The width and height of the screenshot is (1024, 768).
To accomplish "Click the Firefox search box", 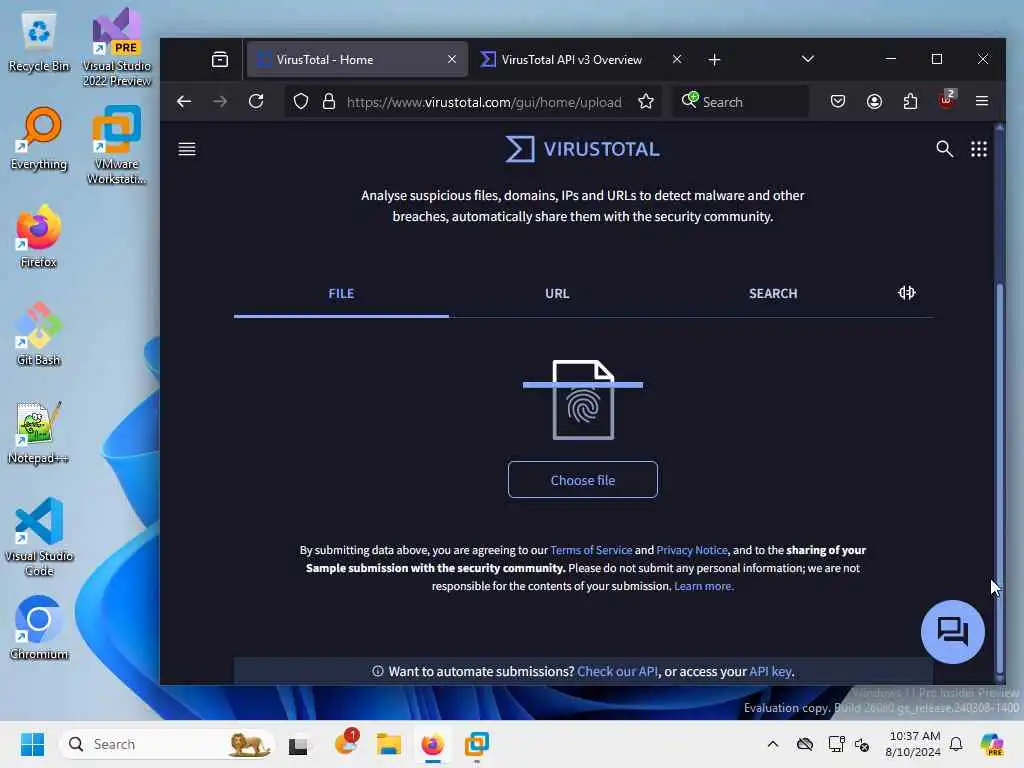I will click(x=740, y=101).
